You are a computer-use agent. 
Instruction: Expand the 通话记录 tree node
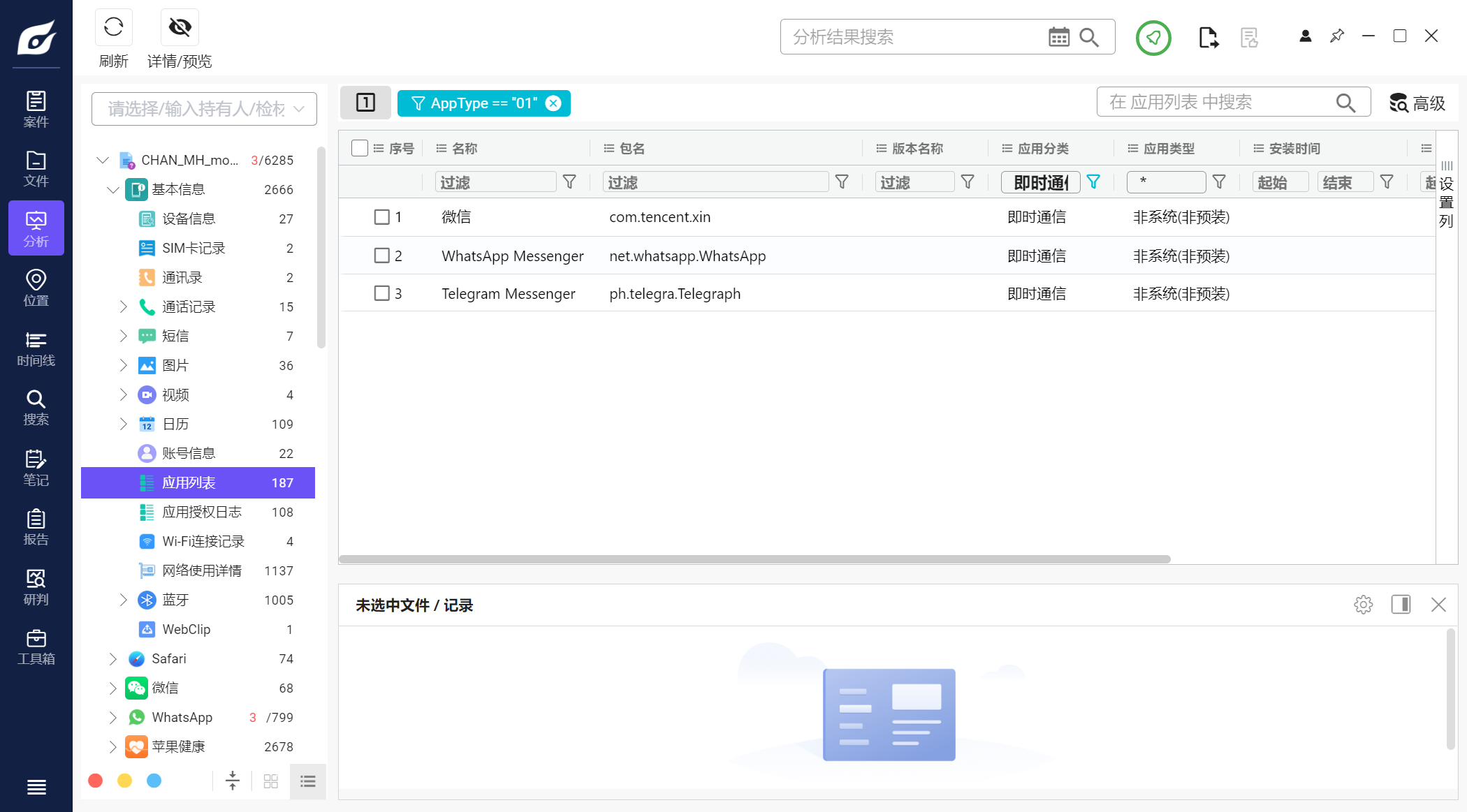point(124,307)
